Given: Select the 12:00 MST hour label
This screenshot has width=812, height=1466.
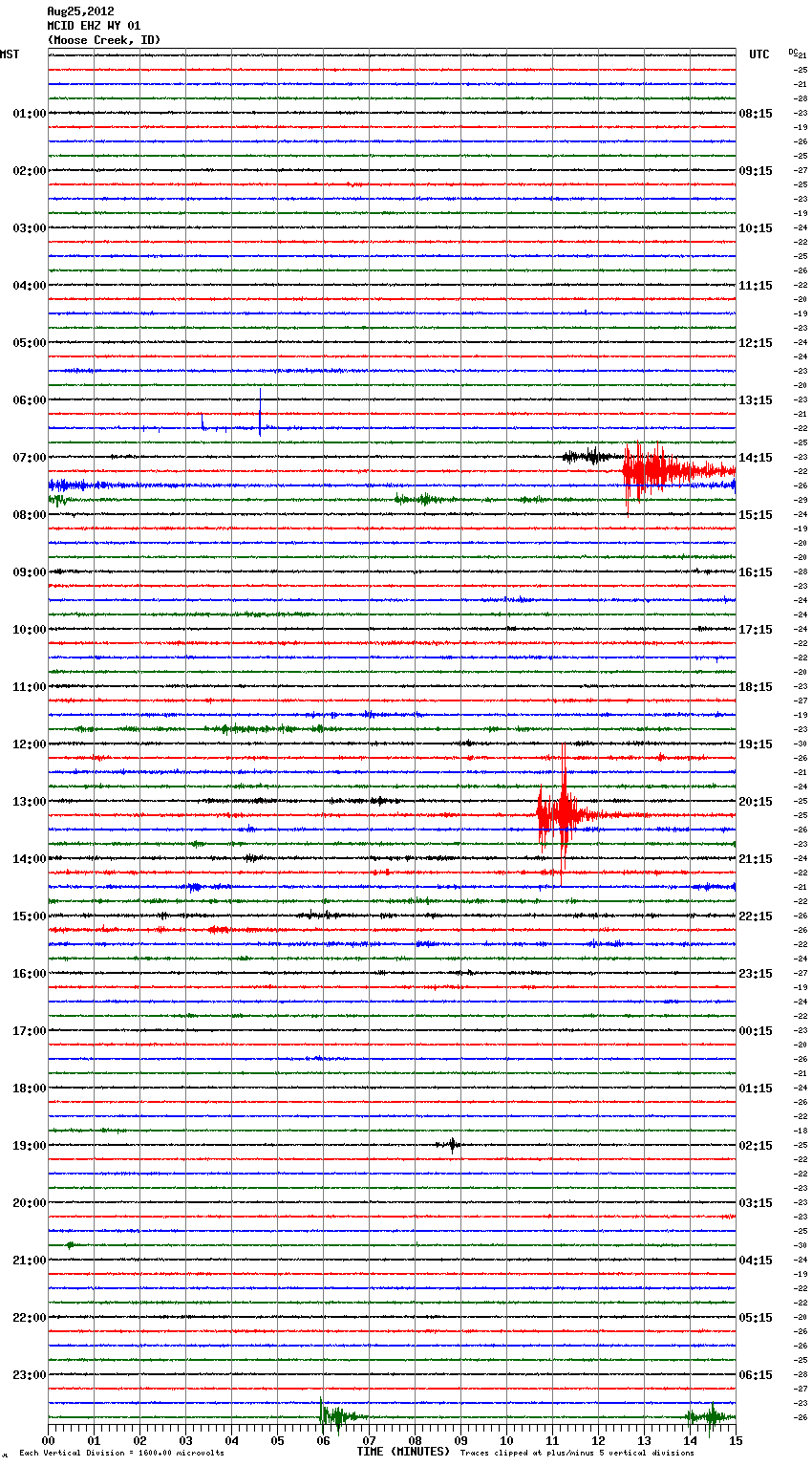Looking at the screenshot, I should 30,744.
